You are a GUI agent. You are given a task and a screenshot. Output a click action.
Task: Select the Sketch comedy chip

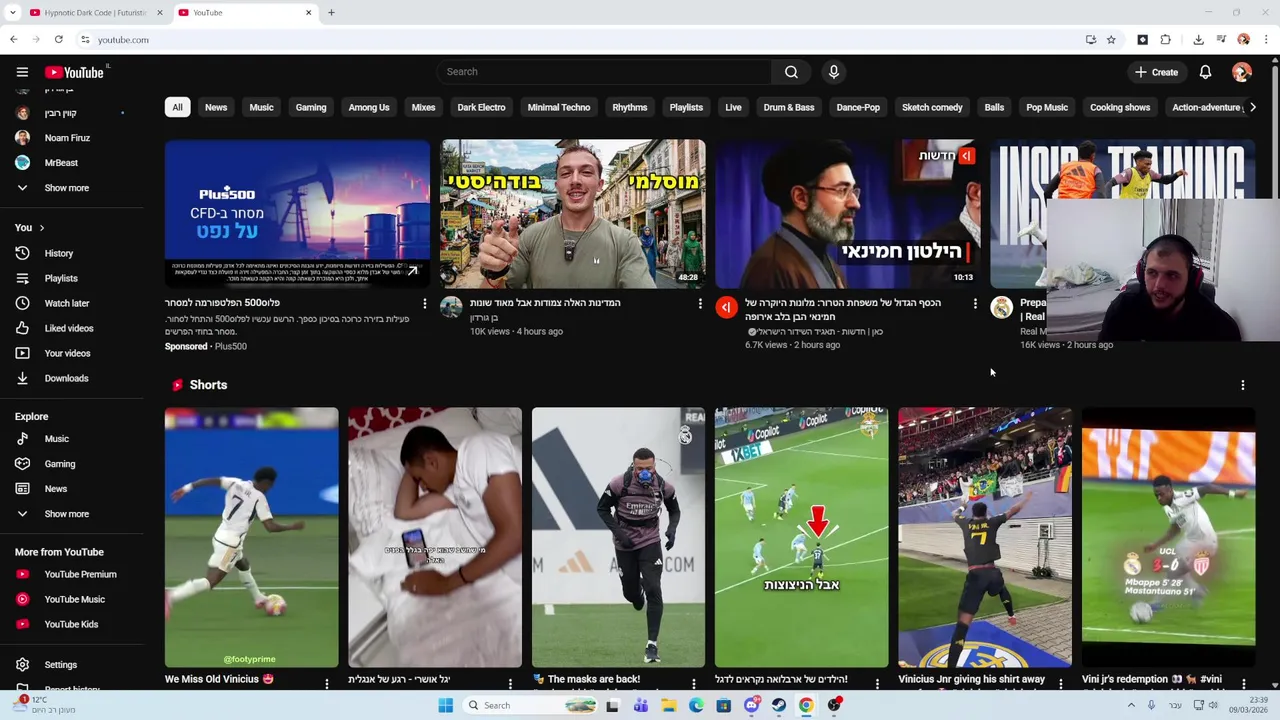[x=932, y=107]
